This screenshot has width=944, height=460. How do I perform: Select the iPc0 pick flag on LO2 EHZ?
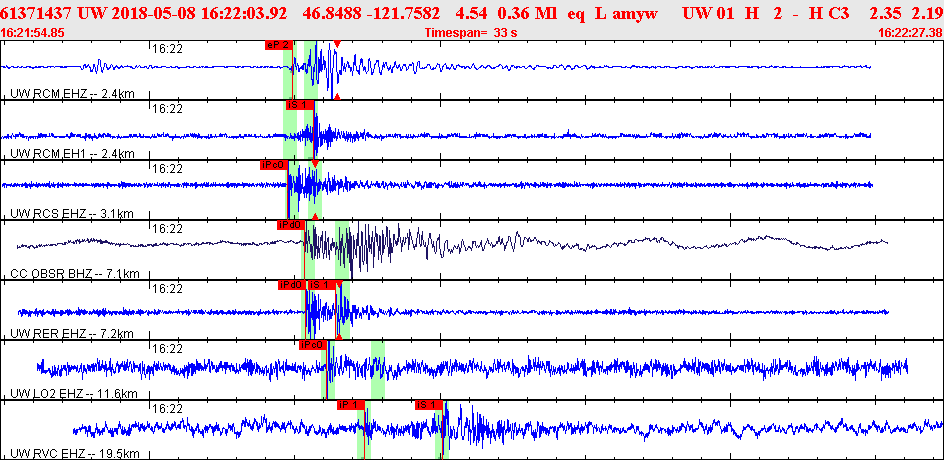click(x=313, y=345)
